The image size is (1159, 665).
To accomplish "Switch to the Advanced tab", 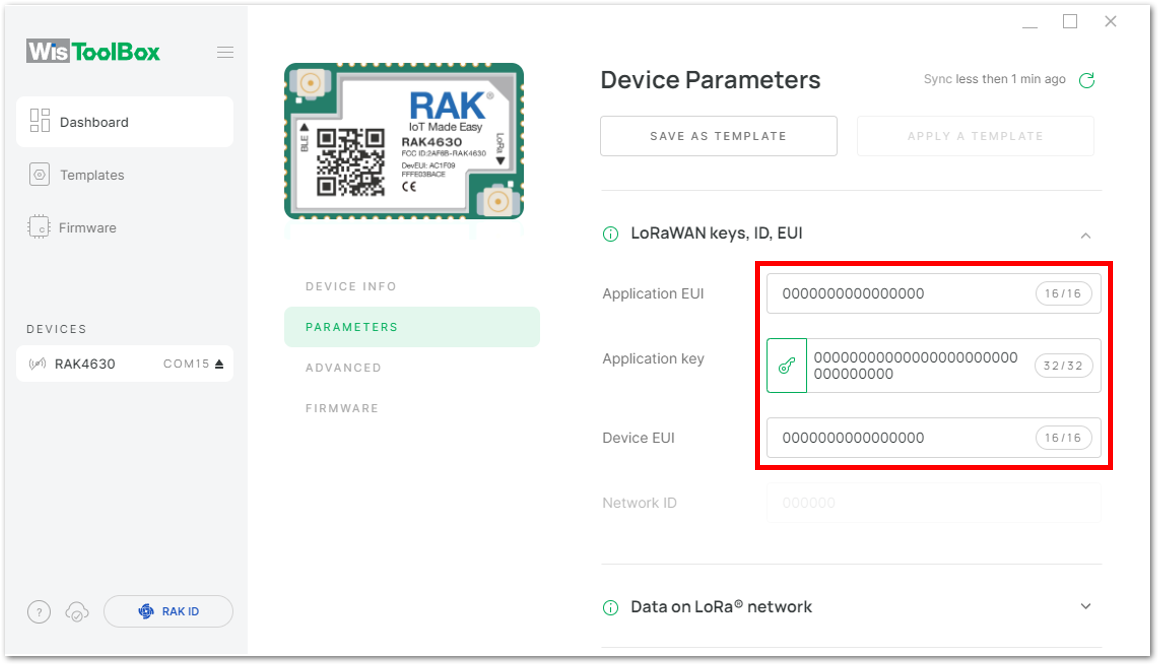I will [344, 368].
